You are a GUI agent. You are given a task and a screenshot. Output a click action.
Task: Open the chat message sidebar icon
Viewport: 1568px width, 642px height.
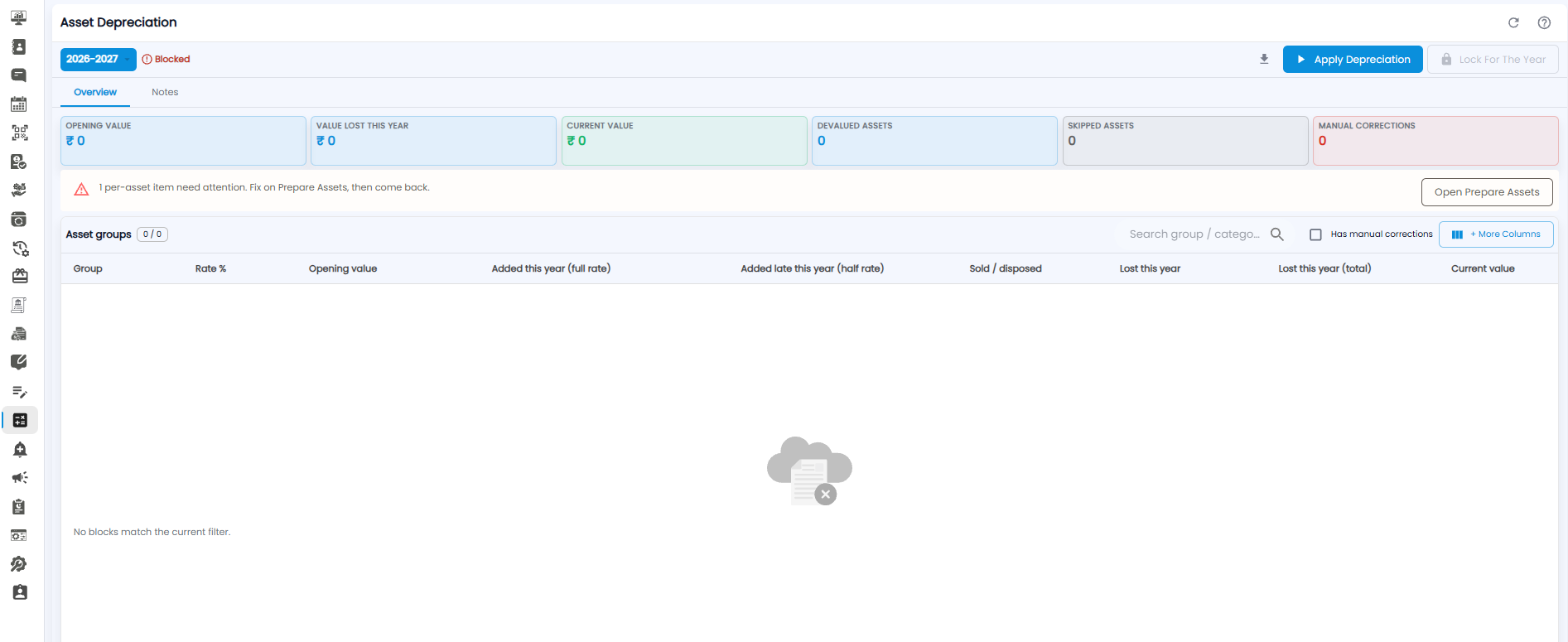click(19, 75)
